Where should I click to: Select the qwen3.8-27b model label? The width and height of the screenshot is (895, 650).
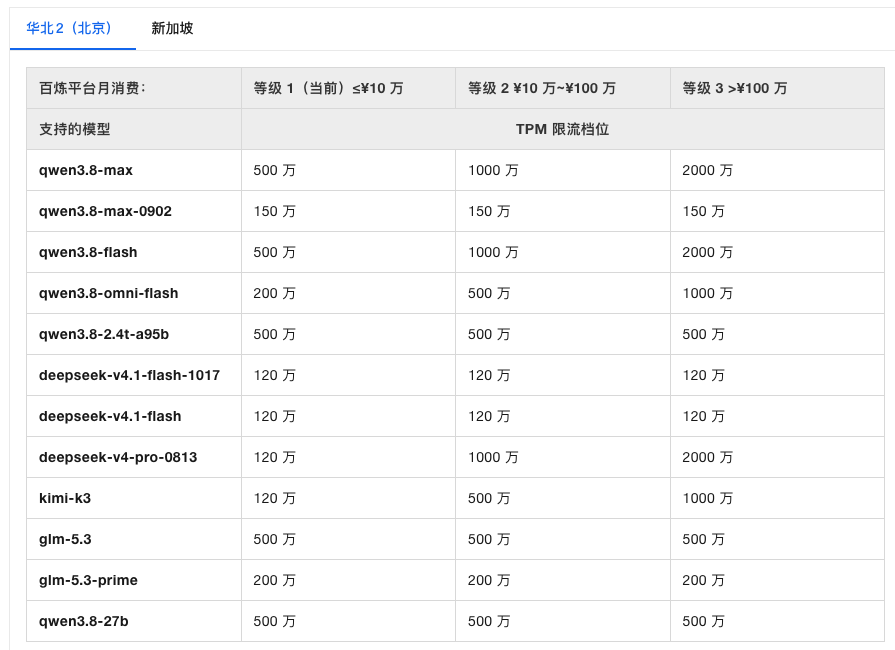pyautogui.click(x=83, y=621)
